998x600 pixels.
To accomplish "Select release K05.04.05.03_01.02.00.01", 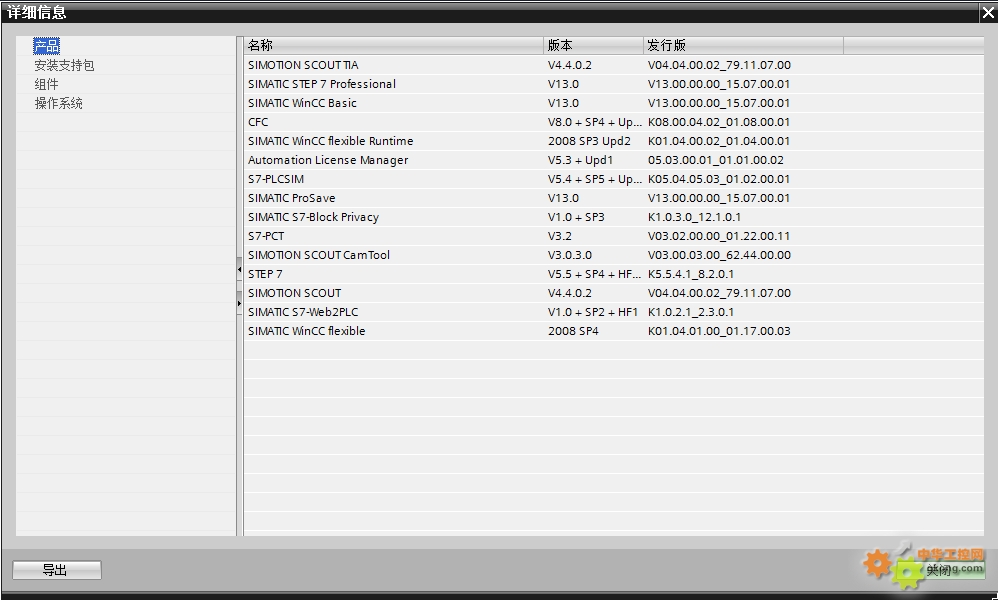I will (x=719, y=179).
